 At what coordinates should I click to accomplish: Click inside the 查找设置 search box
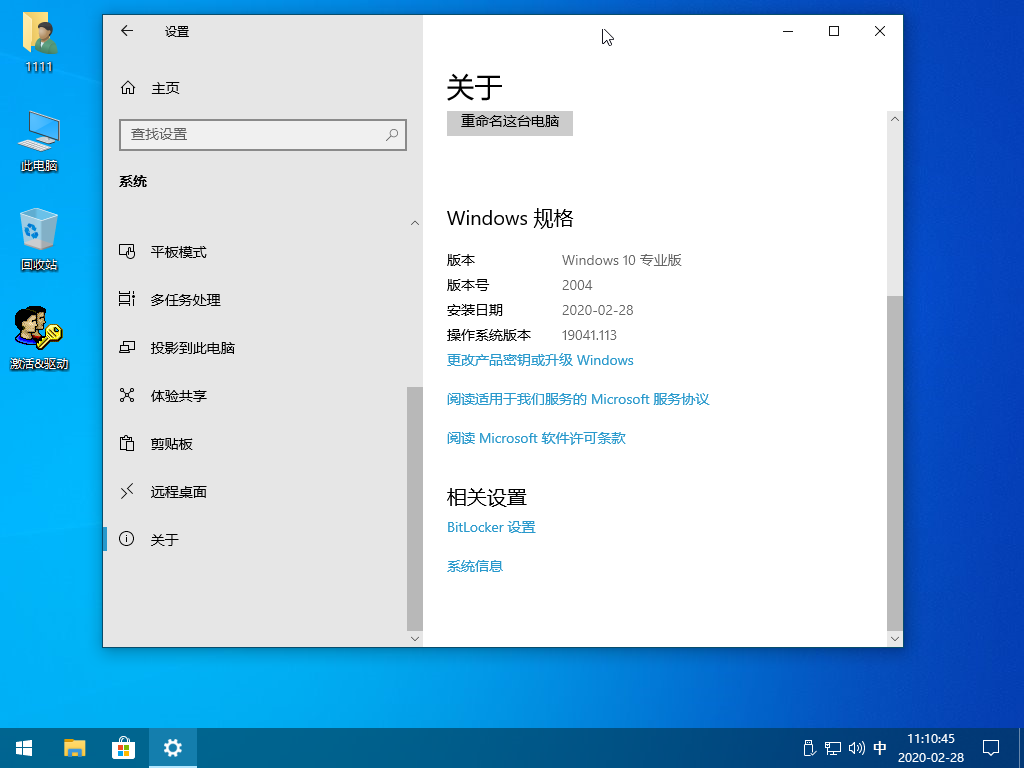(x=263, y=134)
